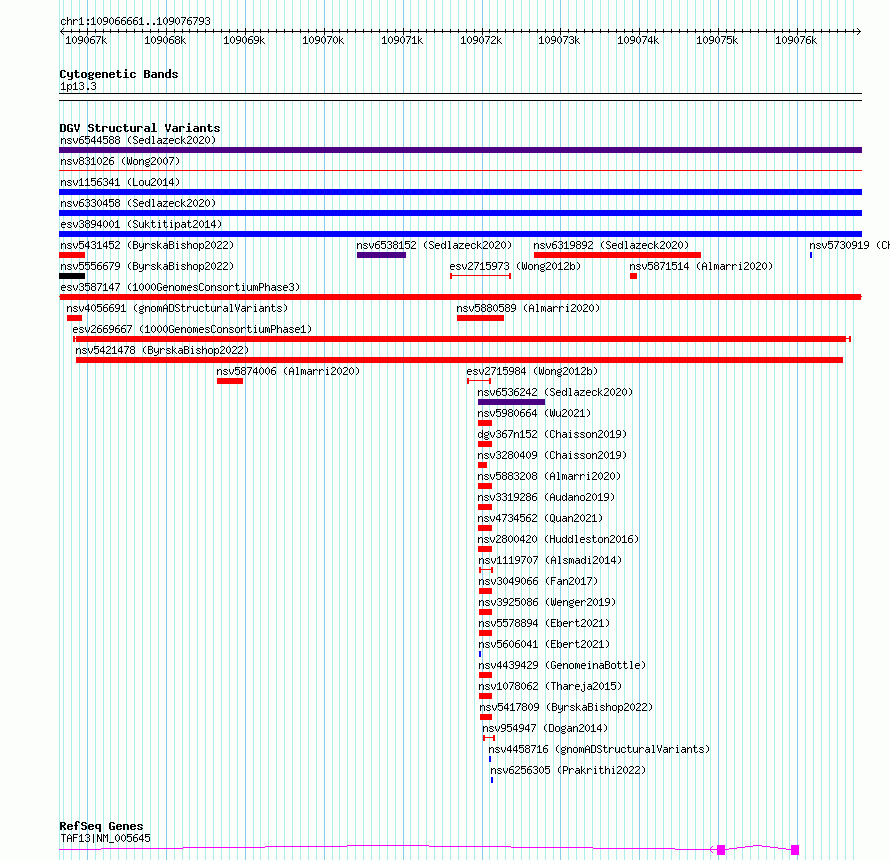
Task: Click the nsv1156341 (Lou2014) label
Action: tap(120, 182)
